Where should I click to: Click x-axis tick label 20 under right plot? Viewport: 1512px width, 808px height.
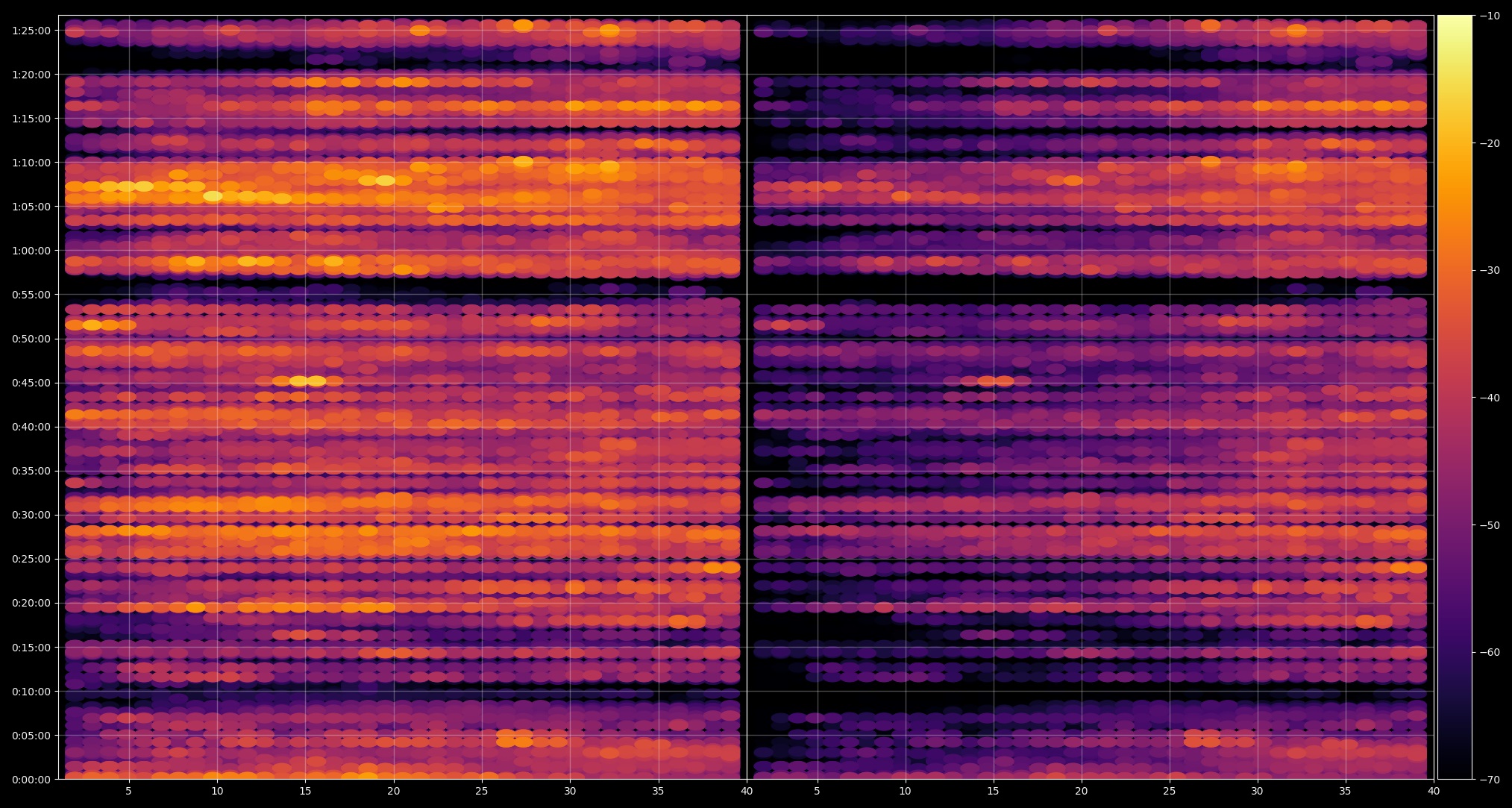pos(1081,791)
